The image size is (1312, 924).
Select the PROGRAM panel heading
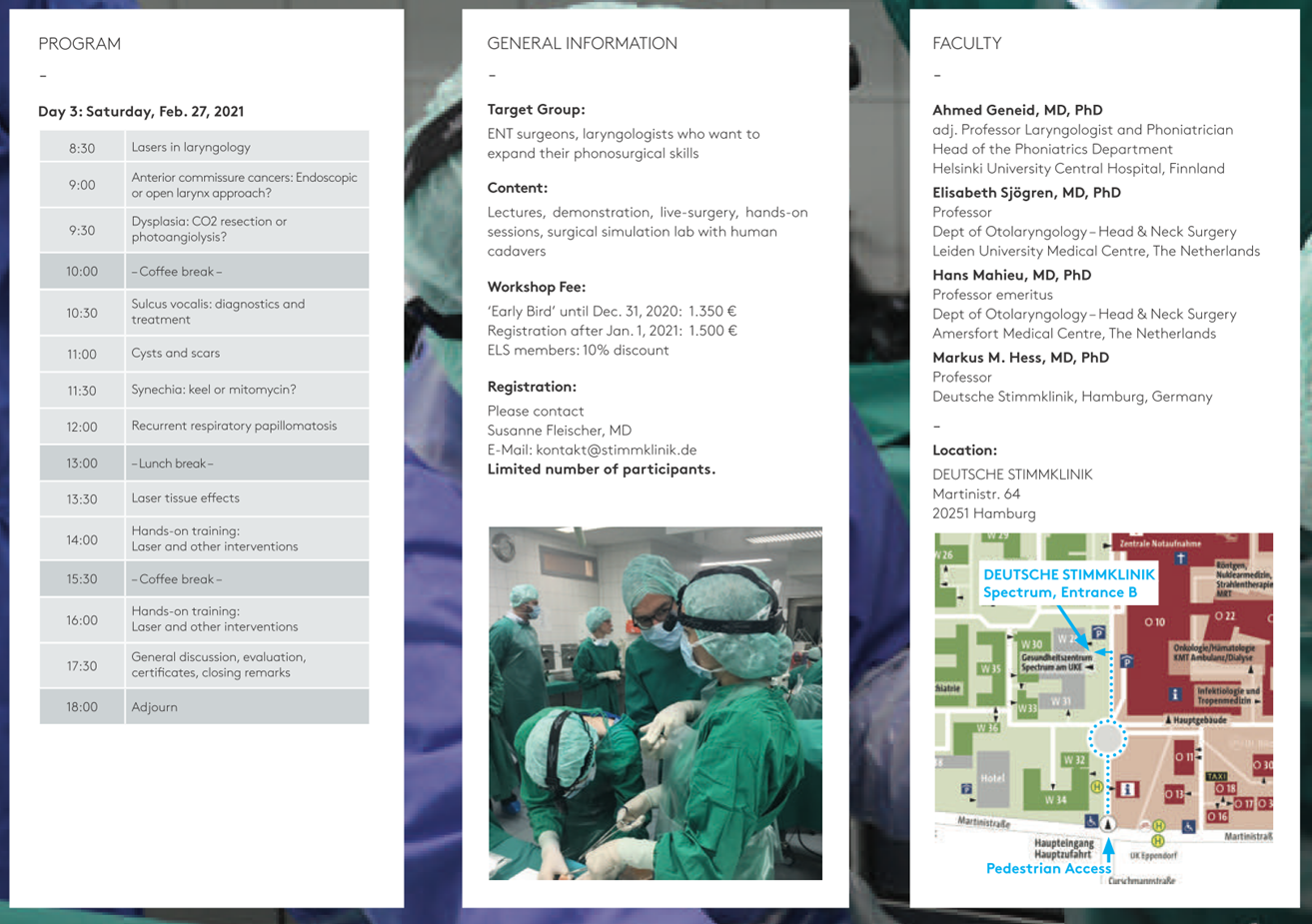[x=79, y=44]
